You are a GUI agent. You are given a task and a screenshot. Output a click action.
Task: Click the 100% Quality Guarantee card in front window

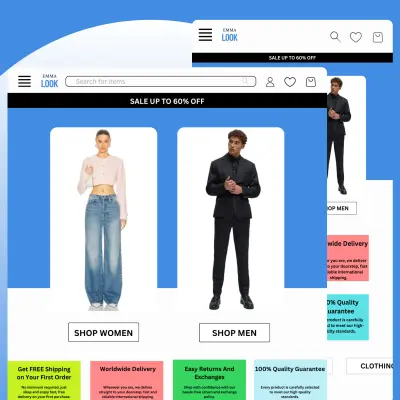pos(290,380)
